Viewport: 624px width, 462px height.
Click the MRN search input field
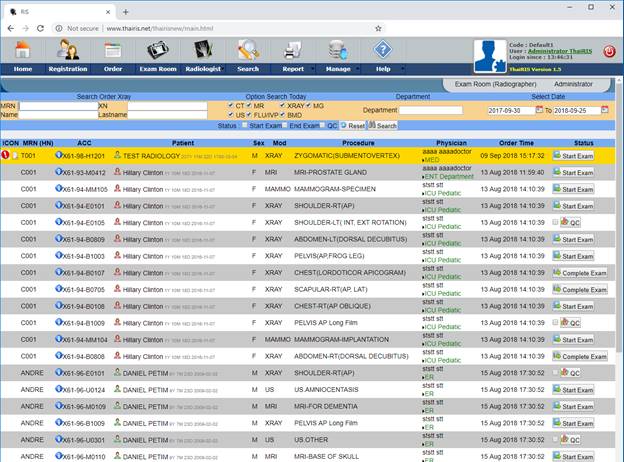tap(58, 105)
